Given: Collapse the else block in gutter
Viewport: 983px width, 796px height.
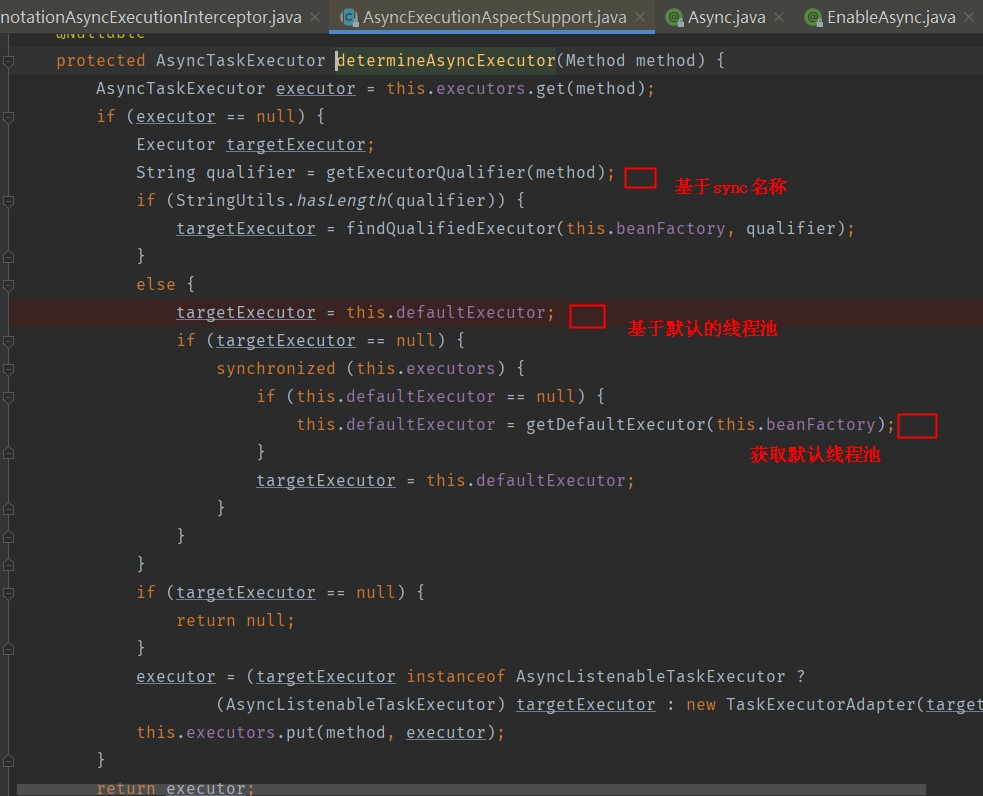Looking at the screenshot, I should [x=8, y=285].
